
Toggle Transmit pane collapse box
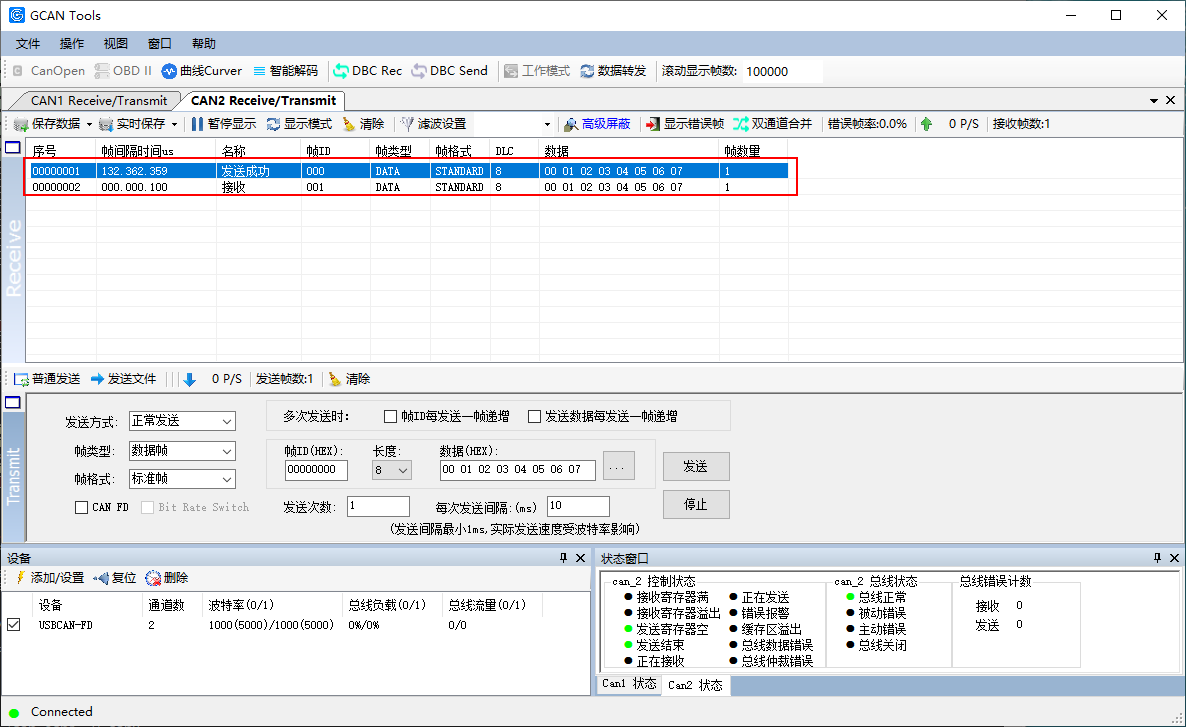coord(13,402)
